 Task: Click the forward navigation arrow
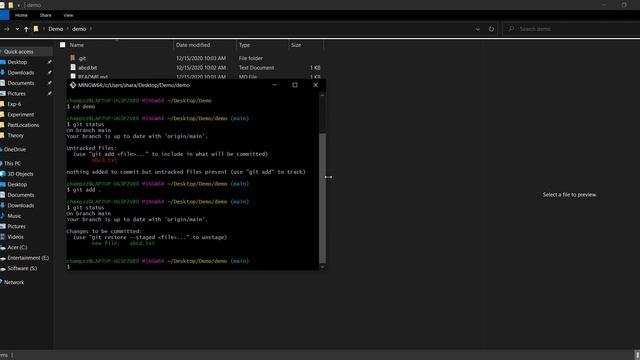click(7, 29)
